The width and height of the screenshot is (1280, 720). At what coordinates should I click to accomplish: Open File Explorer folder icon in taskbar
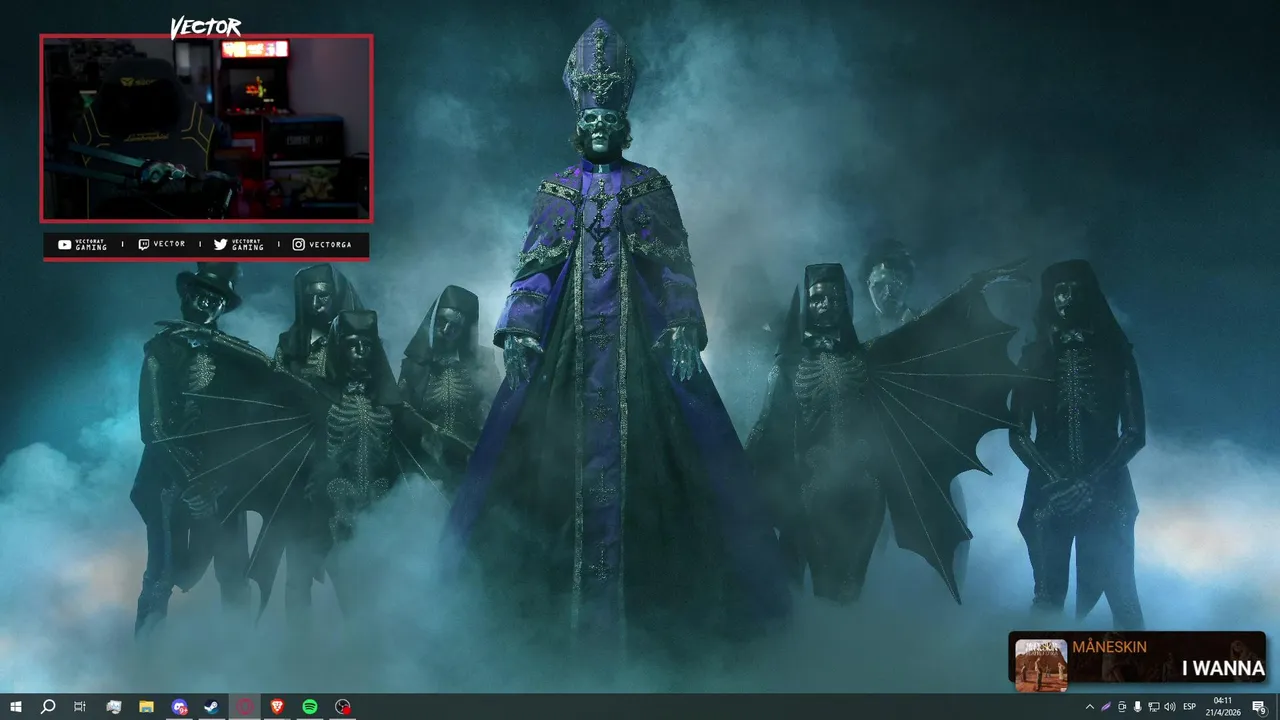tap(146, 707)
